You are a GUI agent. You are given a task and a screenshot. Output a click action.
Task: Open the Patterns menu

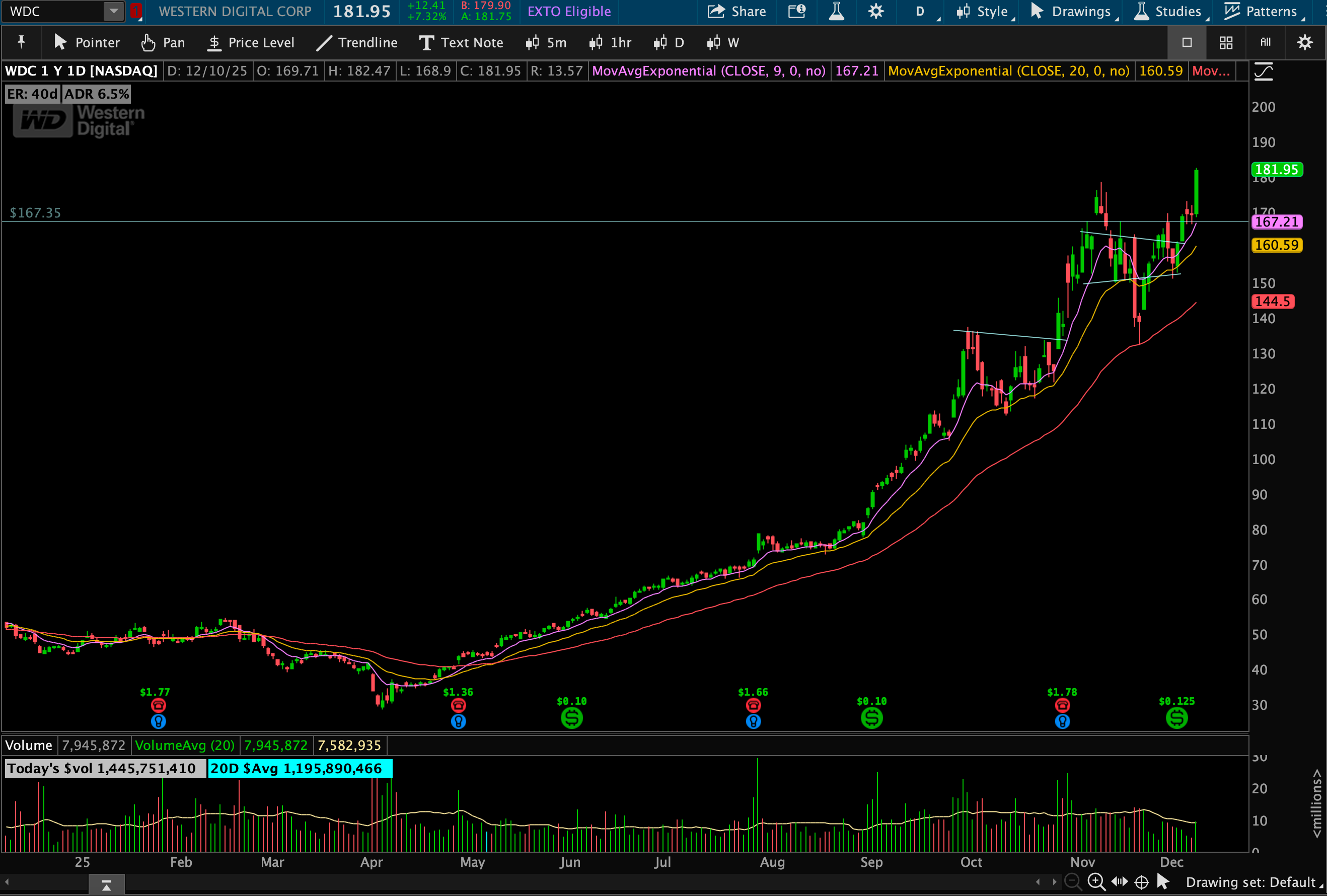click(x=1263, y=12)
